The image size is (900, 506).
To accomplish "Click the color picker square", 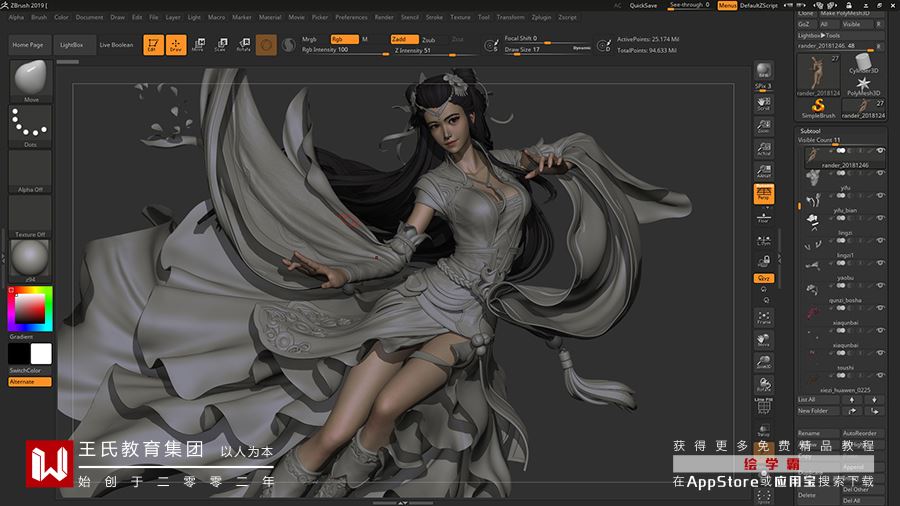I will click(30, 309).
